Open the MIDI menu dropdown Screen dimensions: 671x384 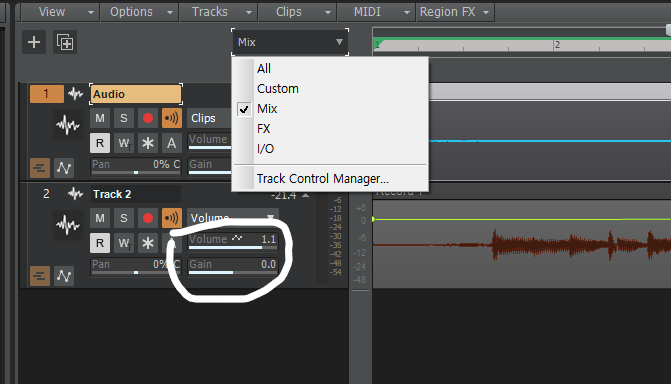[377, 12]
